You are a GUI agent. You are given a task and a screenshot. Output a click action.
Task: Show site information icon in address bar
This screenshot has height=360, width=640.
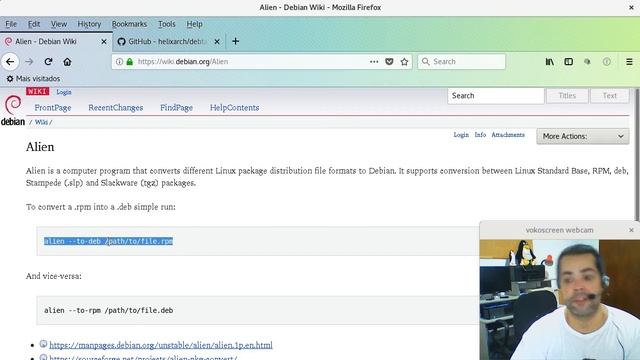pyautogui.click(x=119, y=62)
